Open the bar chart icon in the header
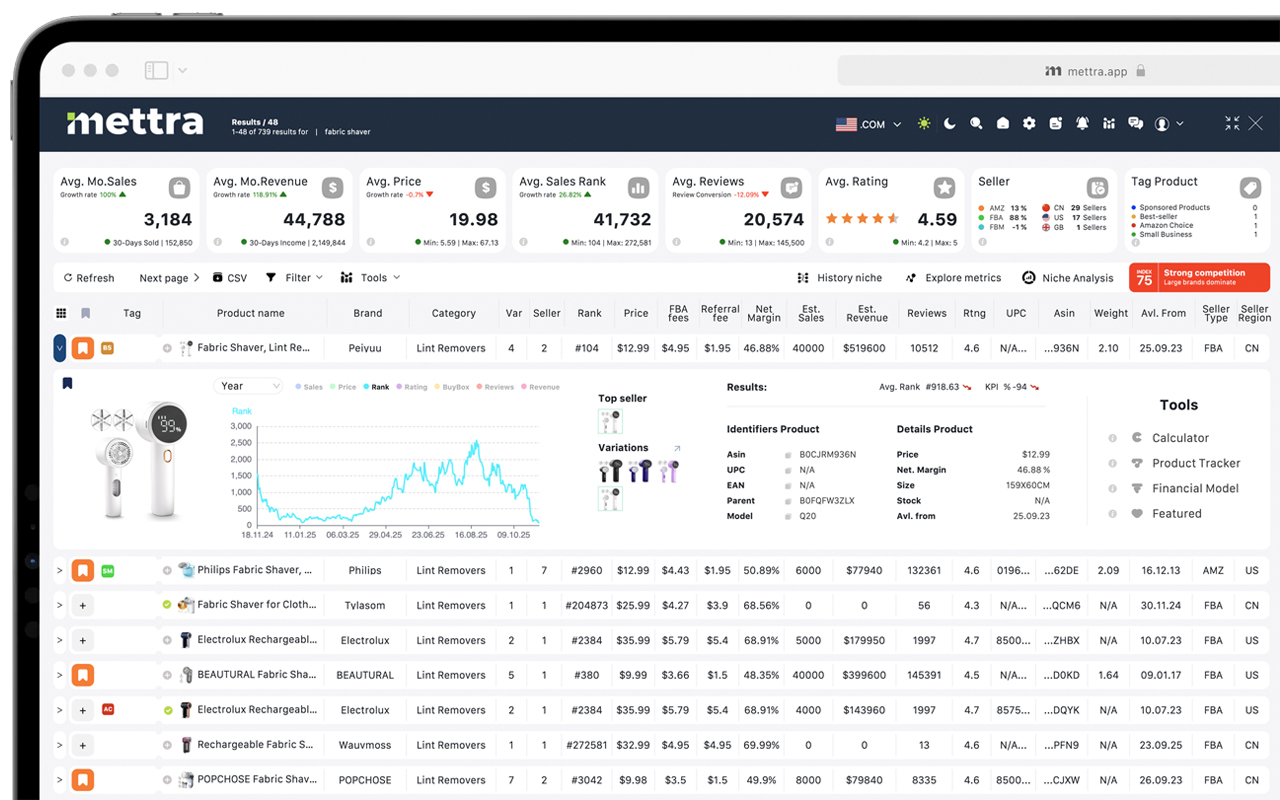 (1109, 124)
